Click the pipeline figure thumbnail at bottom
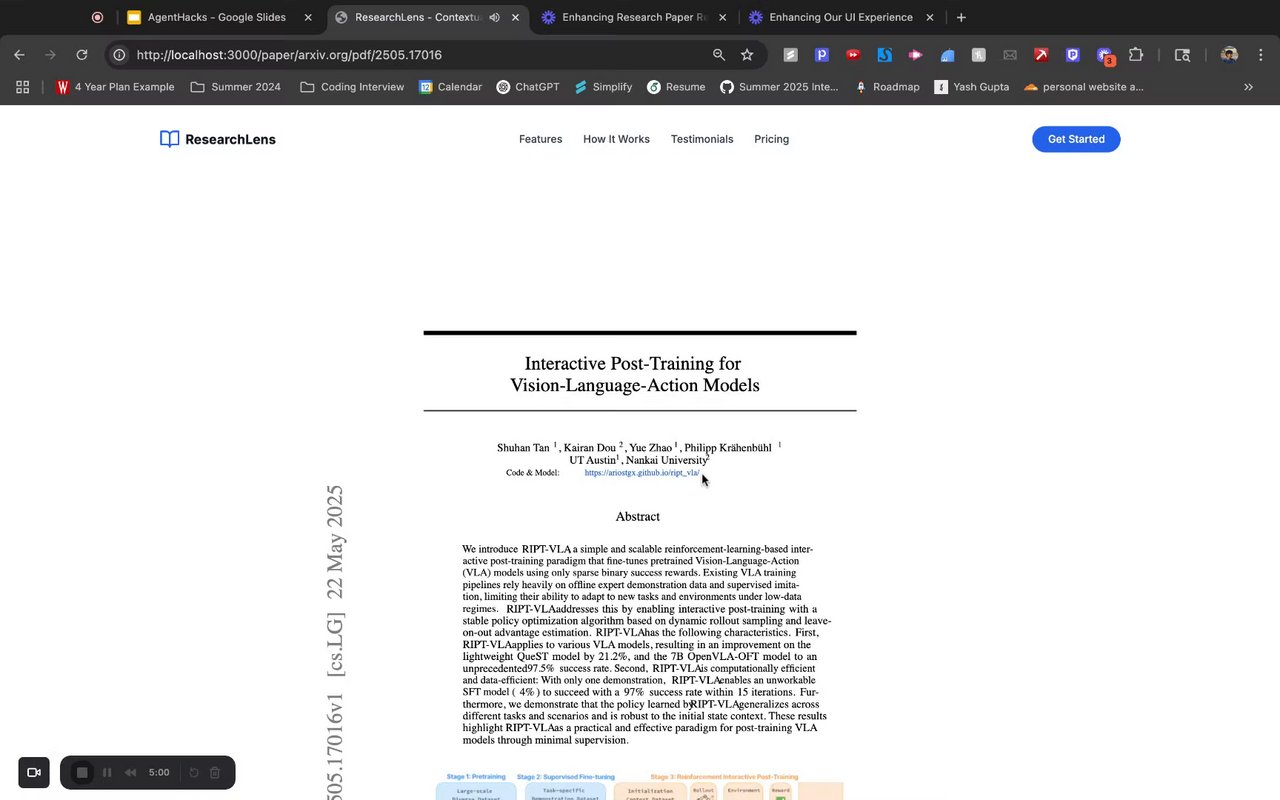 click(640, 786)
